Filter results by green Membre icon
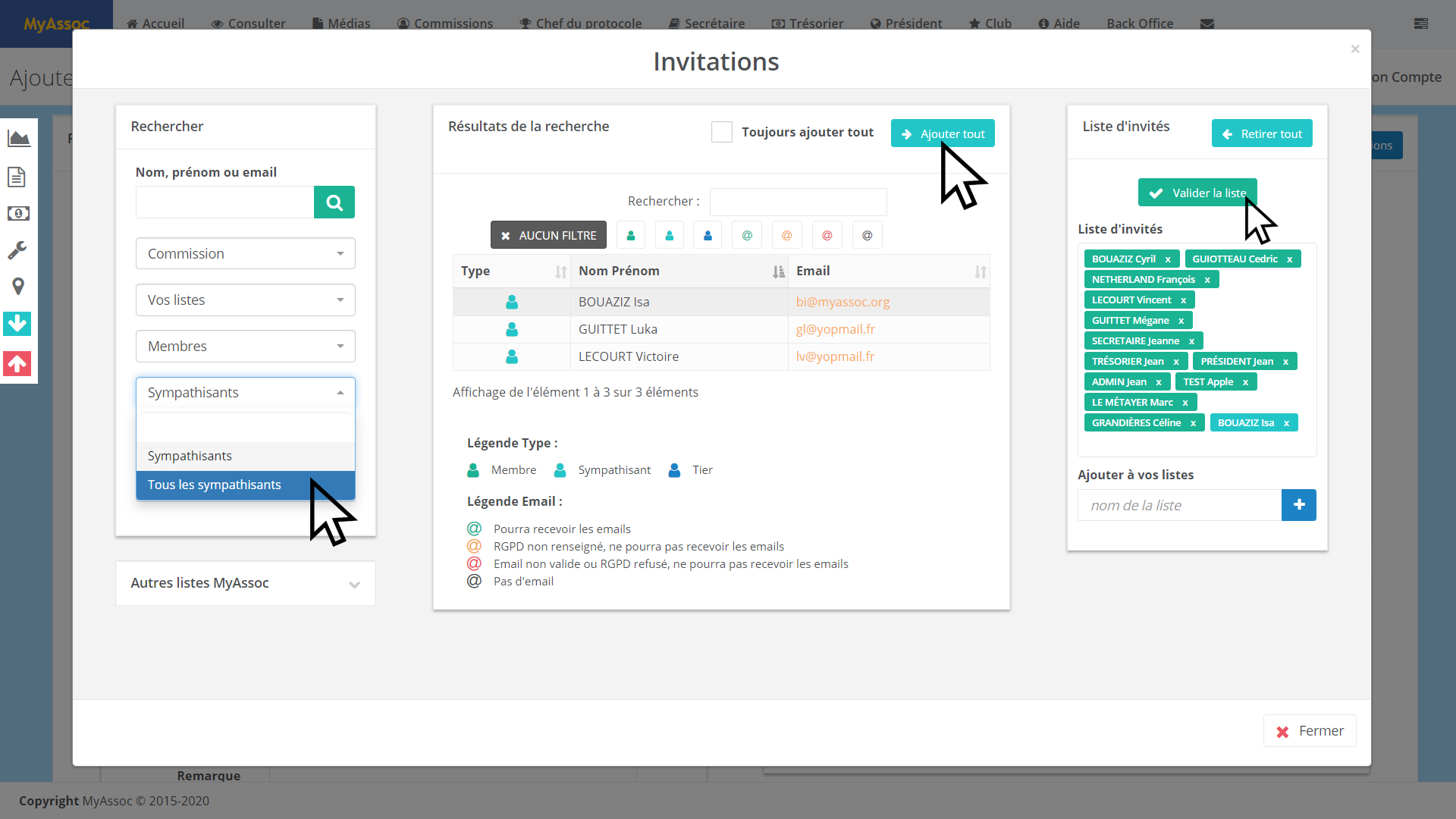This screenshot has width=1456, height=819. tap(630, 235)
